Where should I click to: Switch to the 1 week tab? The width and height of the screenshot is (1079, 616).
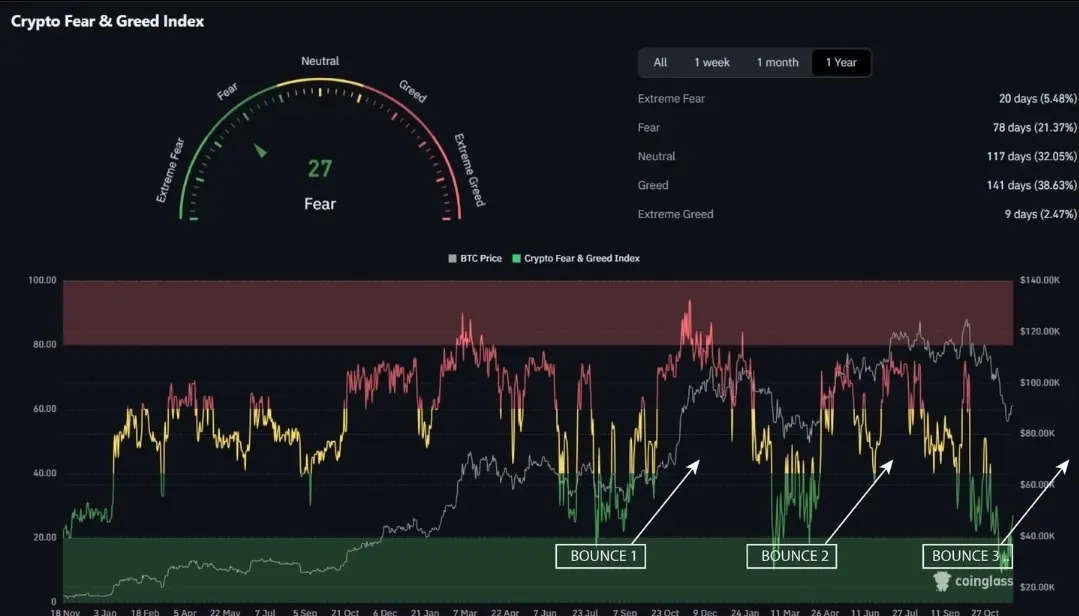(712, 63)
